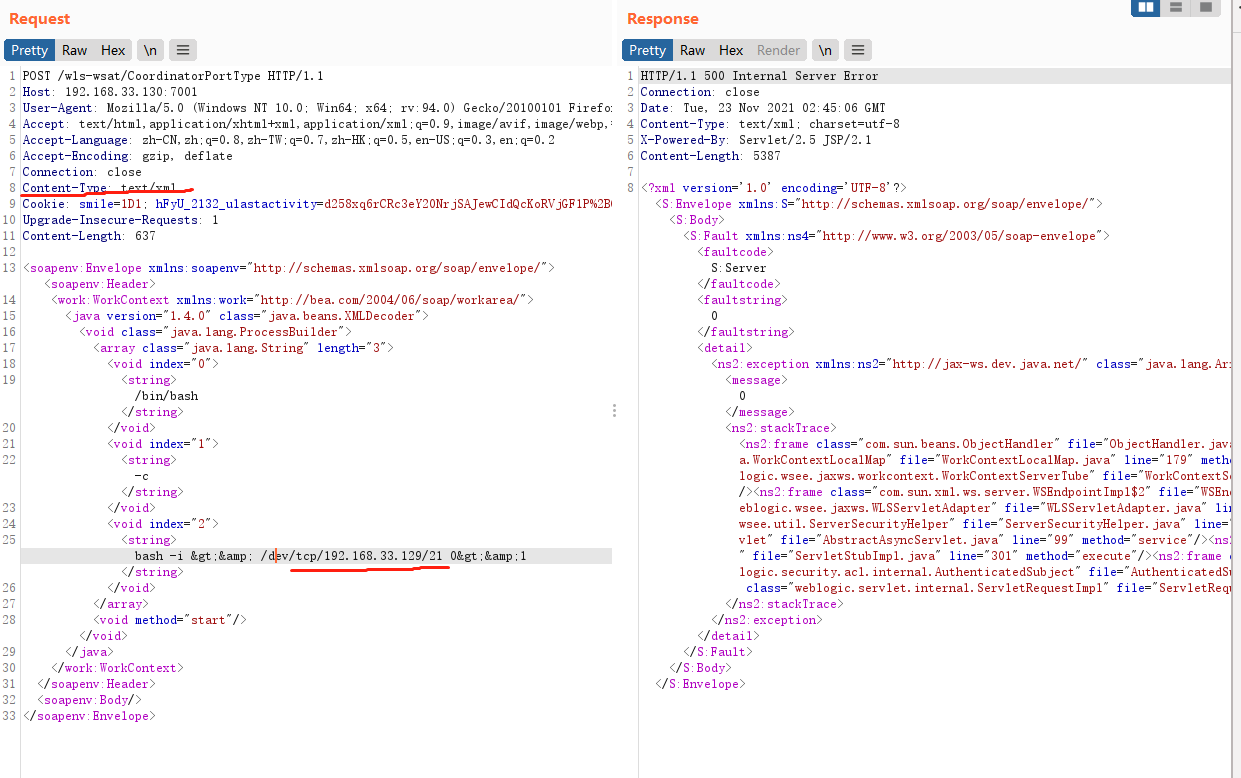Screen dimensions: 1241x778
Task: Click the Cookie header line
Action: pos(317,204)
